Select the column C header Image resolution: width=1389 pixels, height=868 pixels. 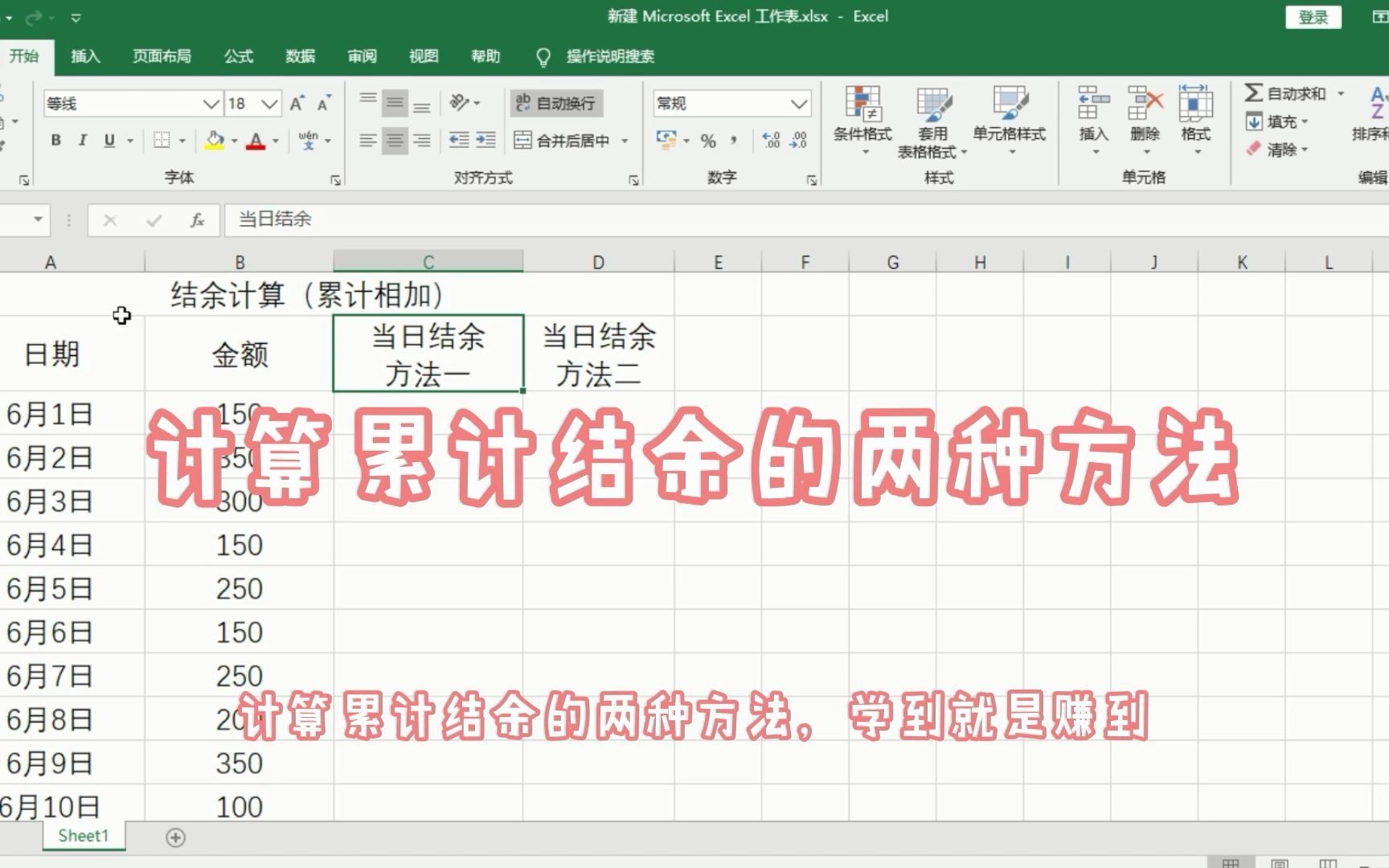point(428,261)
